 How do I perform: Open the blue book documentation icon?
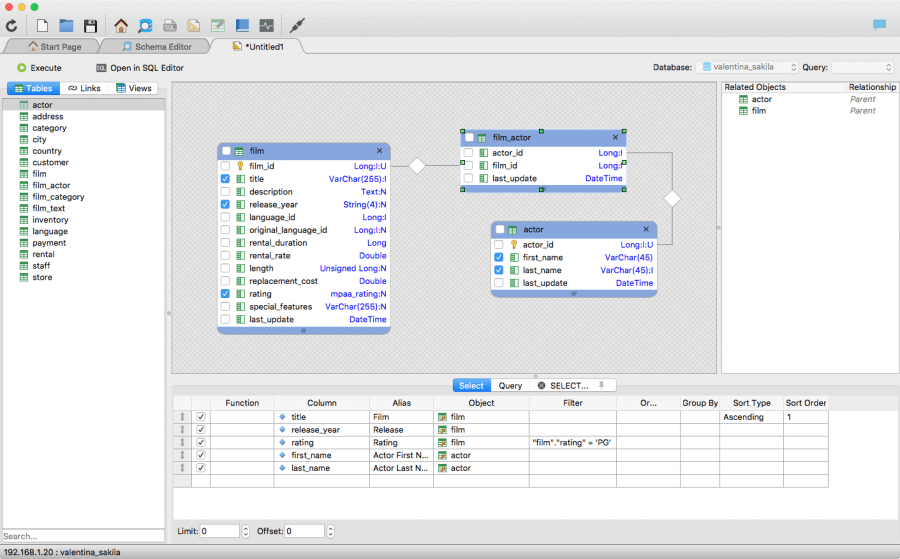tap(242, 26)
